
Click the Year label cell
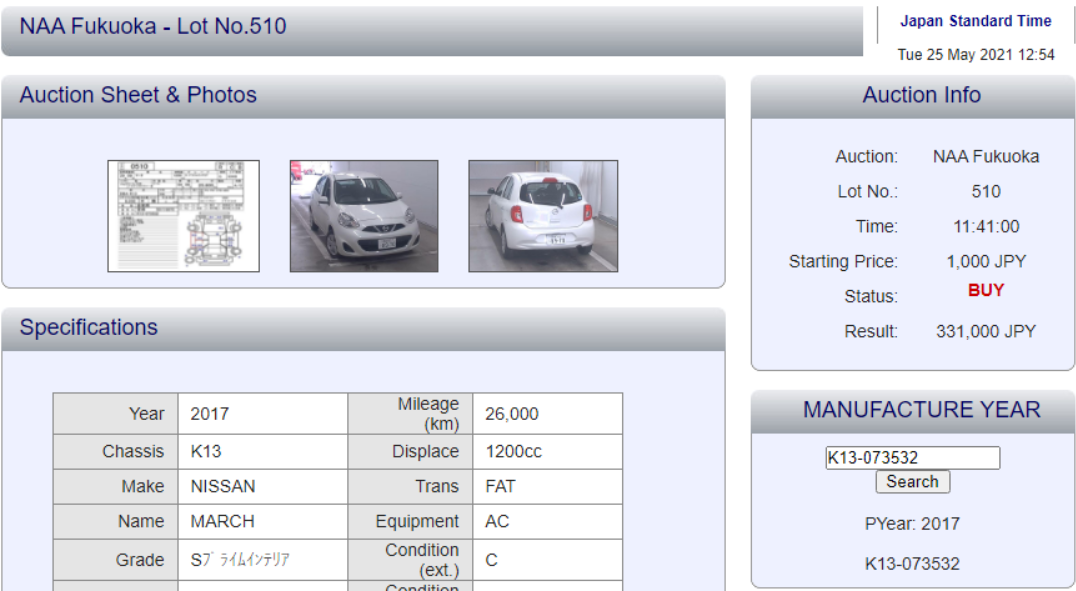click(x=115, y=414)
